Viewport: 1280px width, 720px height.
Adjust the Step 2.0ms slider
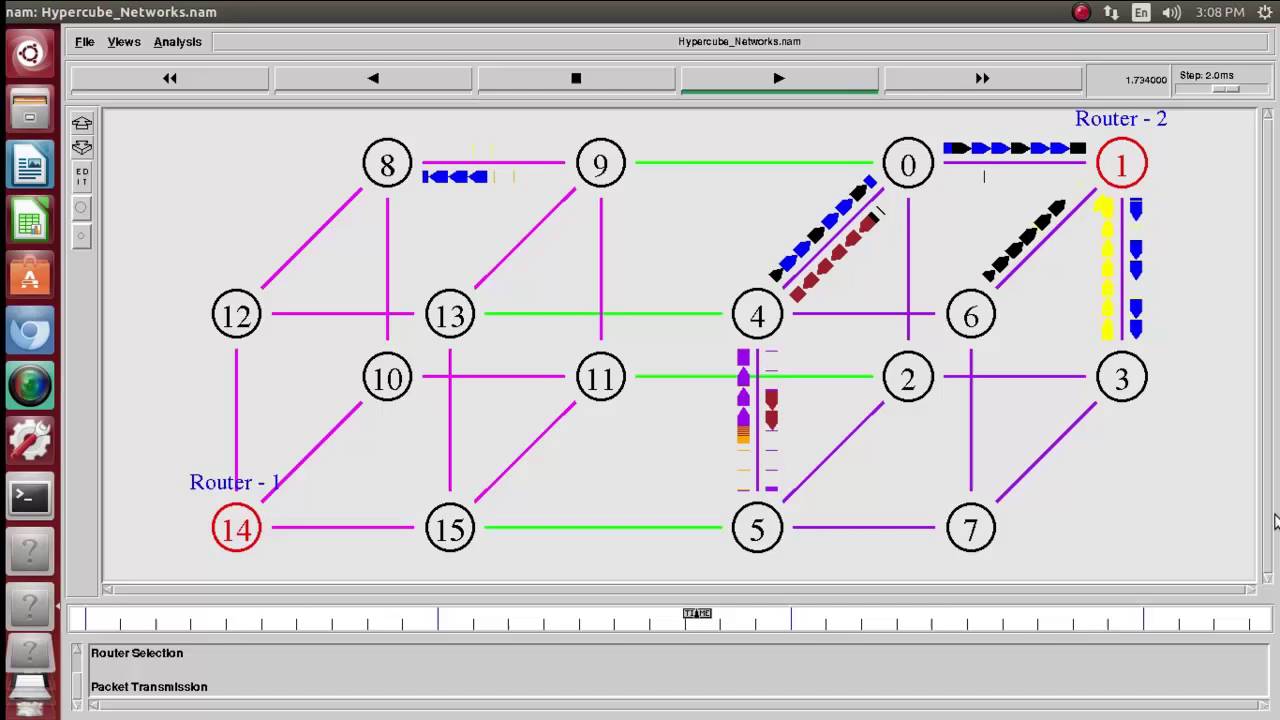click(1224, 89)
